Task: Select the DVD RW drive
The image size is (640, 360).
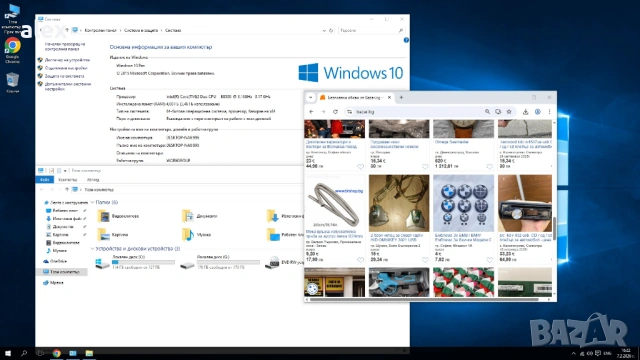Action: coord(284,262)
